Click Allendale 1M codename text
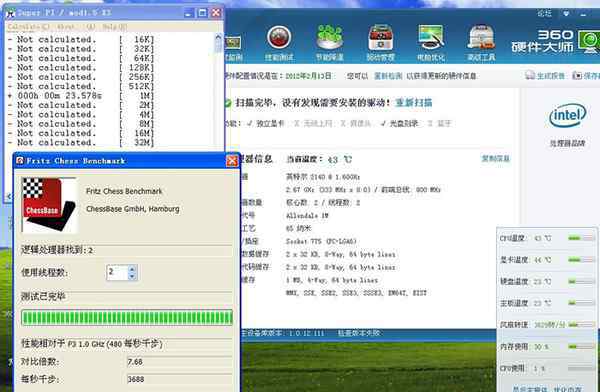The height and width of the screenshot is (392, 600). (x=307, y=216)
